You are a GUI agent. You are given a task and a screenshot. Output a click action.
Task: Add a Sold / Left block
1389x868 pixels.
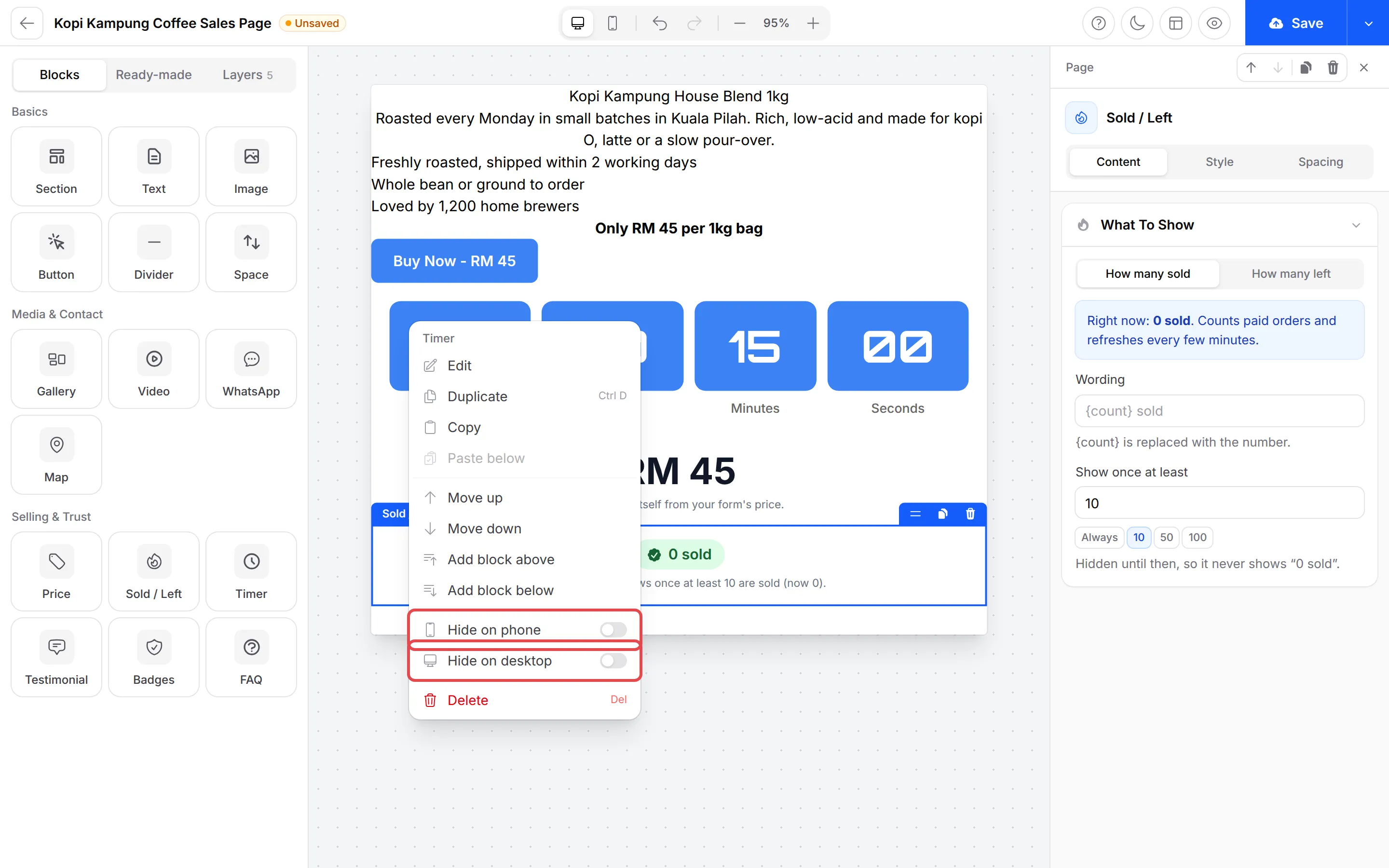154,572
